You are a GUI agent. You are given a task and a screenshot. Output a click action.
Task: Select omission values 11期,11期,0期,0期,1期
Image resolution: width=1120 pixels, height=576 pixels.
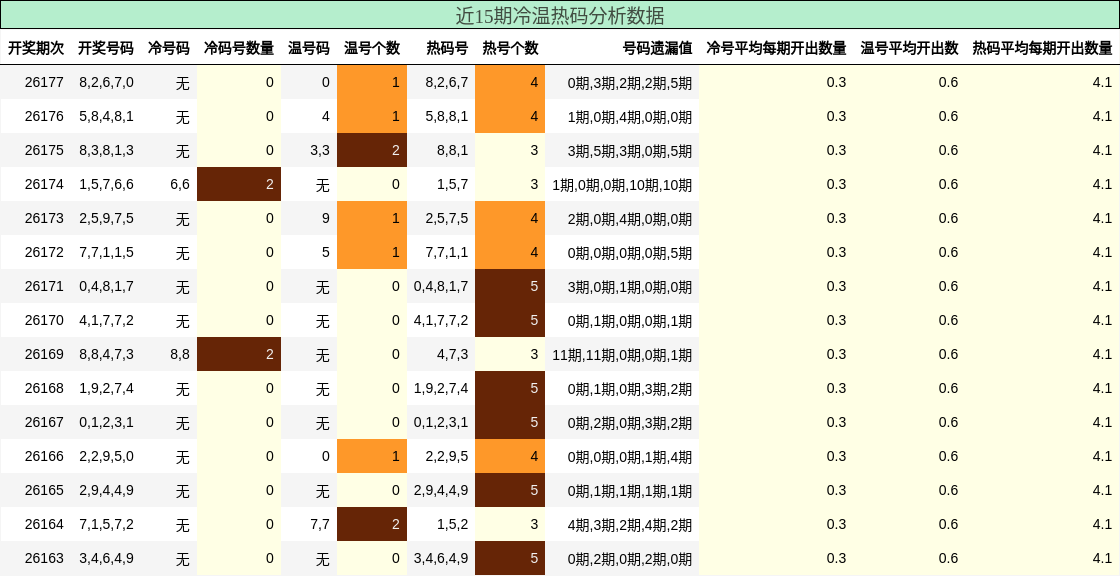click(622, 354)
